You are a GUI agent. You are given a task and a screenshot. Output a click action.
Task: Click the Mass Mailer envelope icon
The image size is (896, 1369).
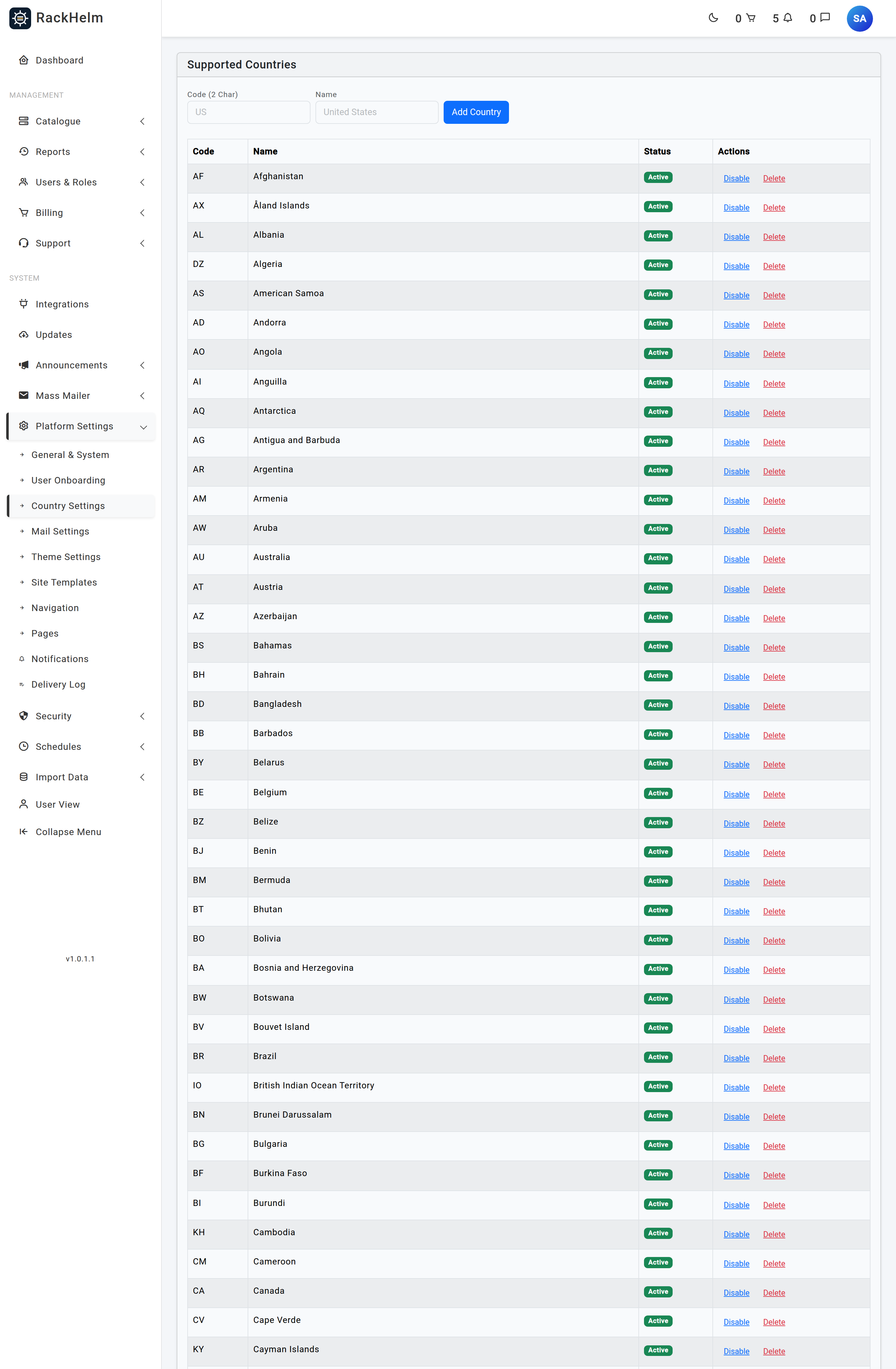[24, 395]
